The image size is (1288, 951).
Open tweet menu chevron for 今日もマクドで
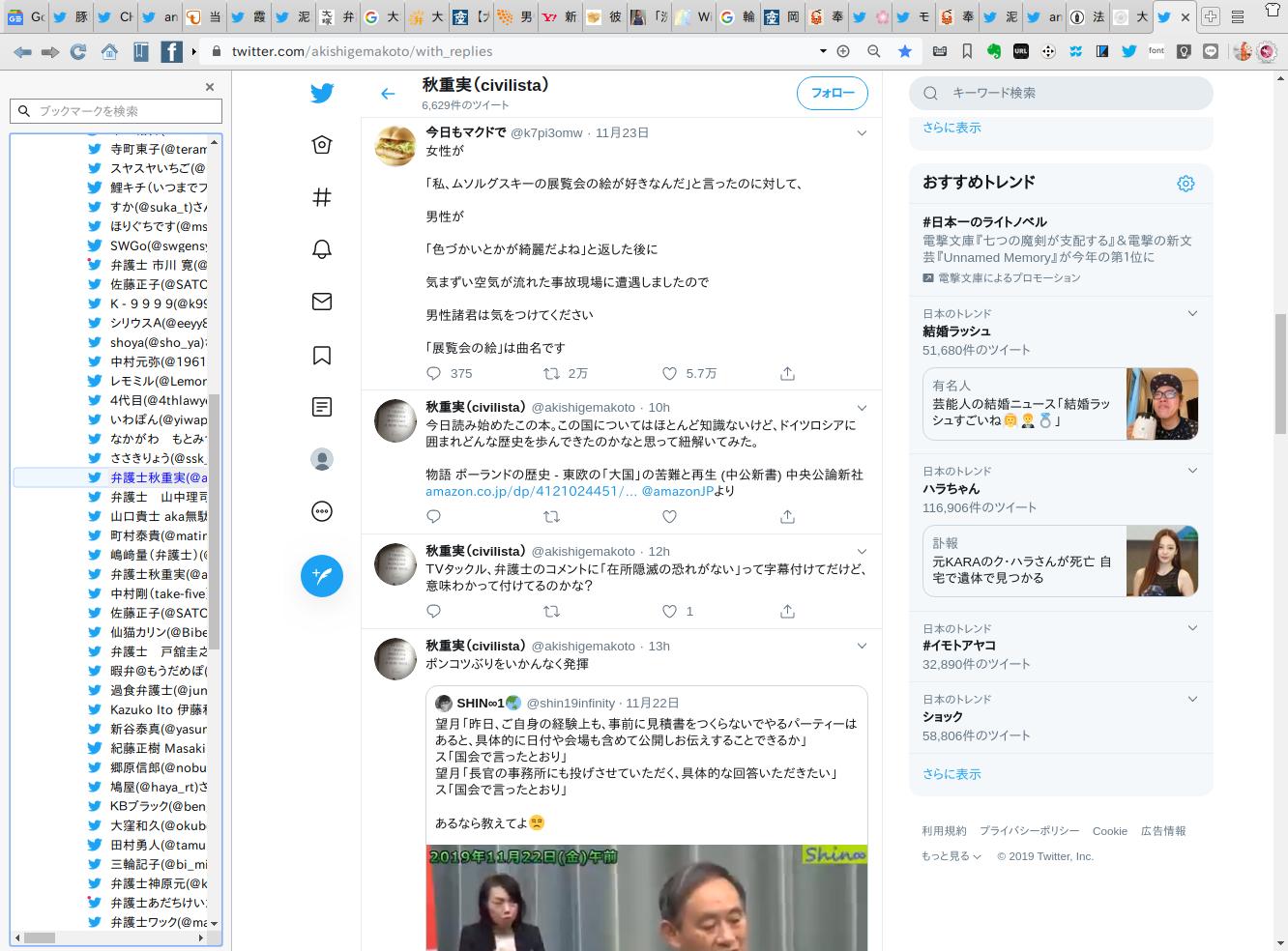pyautogui.click(x=862, y=133)
